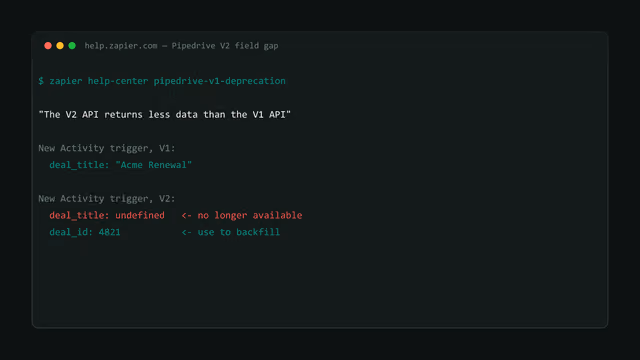
Task: Click the no longer available note
Action: click(250, 215)
